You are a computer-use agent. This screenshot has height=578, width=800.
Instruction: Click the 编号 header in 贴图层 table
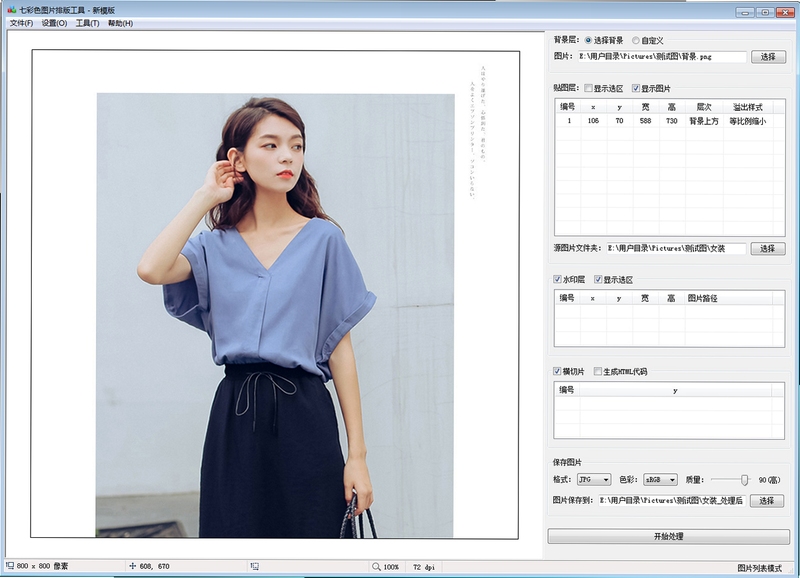[x=567, y=107]
